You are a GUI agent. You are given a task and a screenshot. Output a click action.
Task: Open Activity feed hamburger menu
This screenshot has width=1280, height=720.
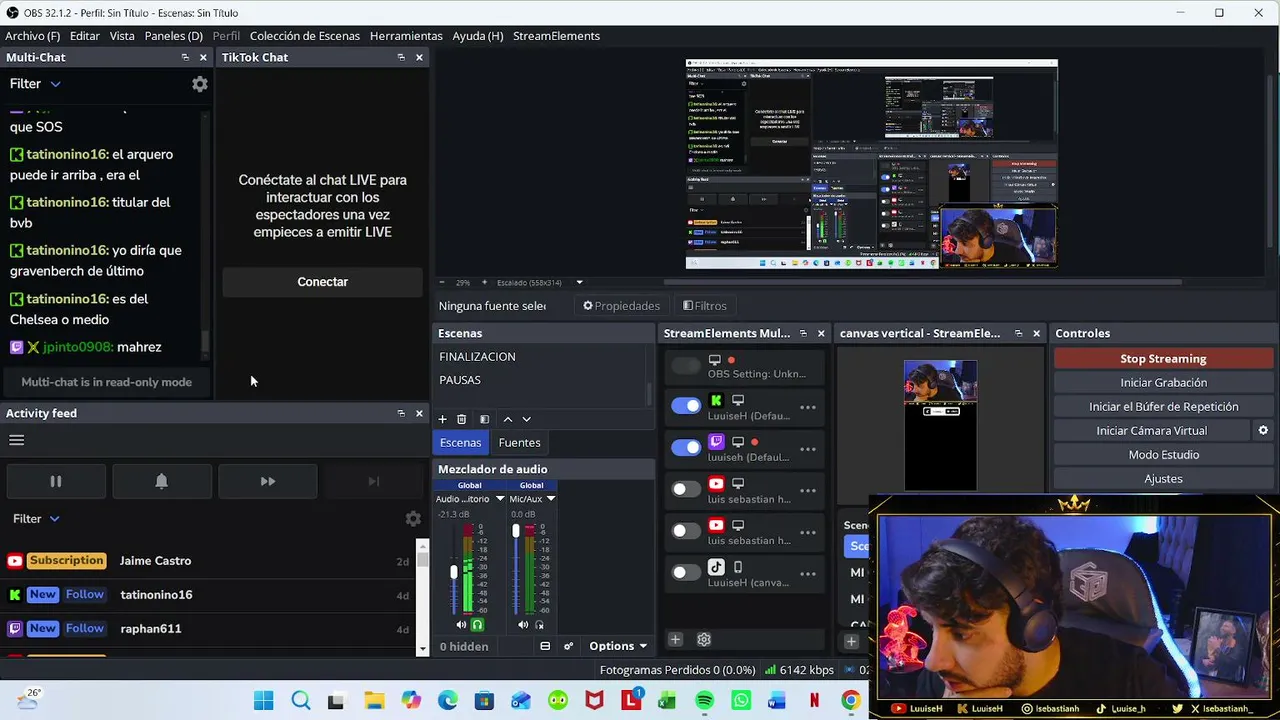tap(16, 440)
